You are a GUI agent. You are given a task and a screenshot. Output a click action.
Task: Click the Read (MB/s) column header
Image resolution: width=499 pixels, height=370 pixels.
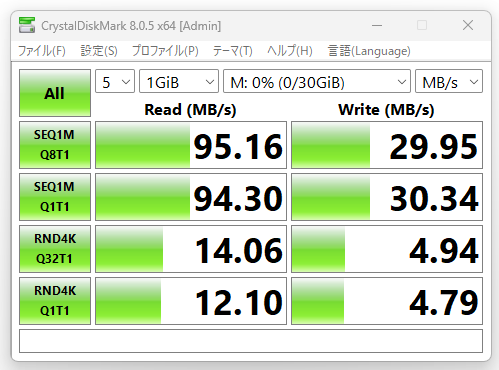tap(190, 110)
